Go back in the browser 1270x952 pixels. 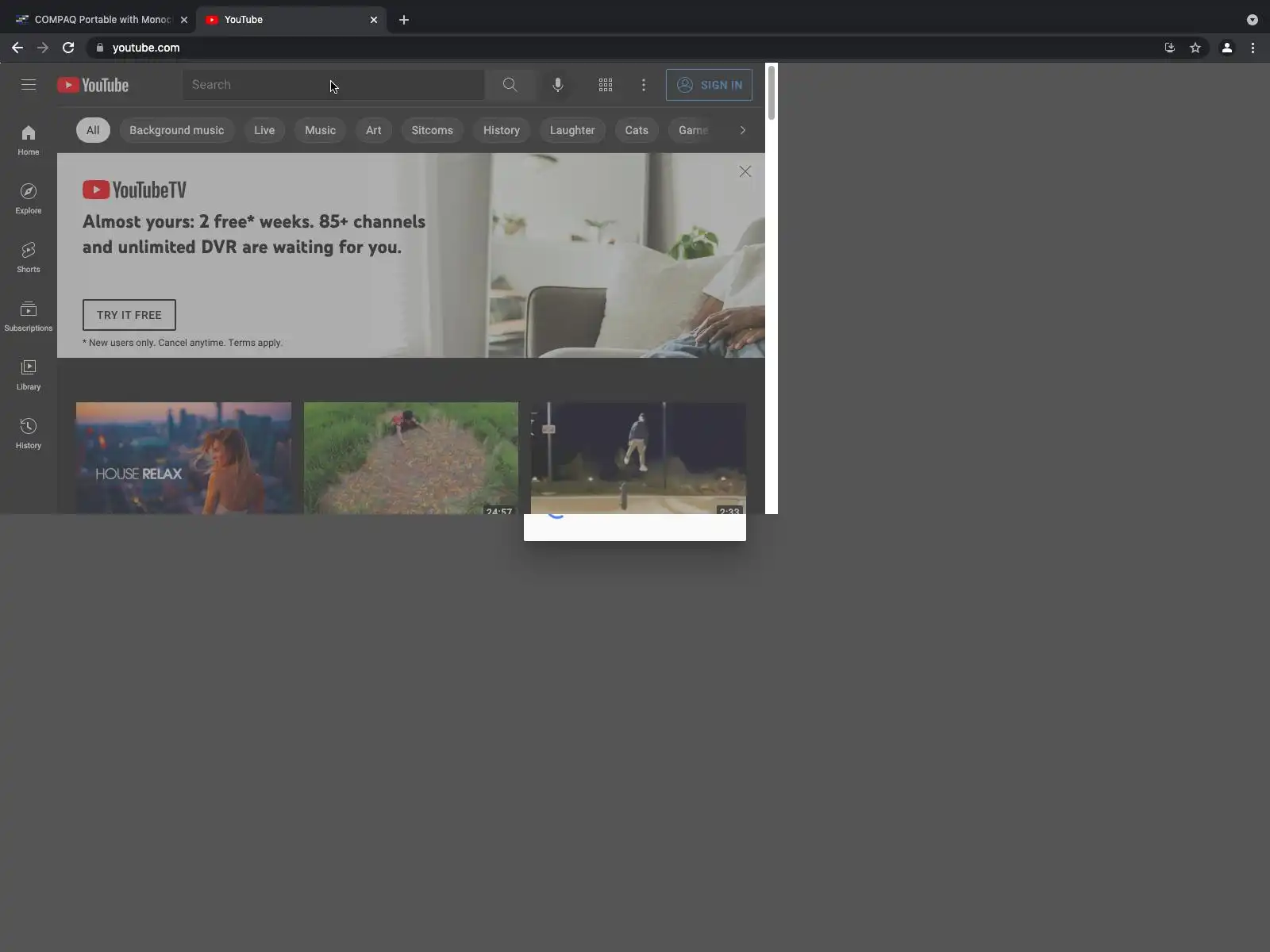pos(17,48)
